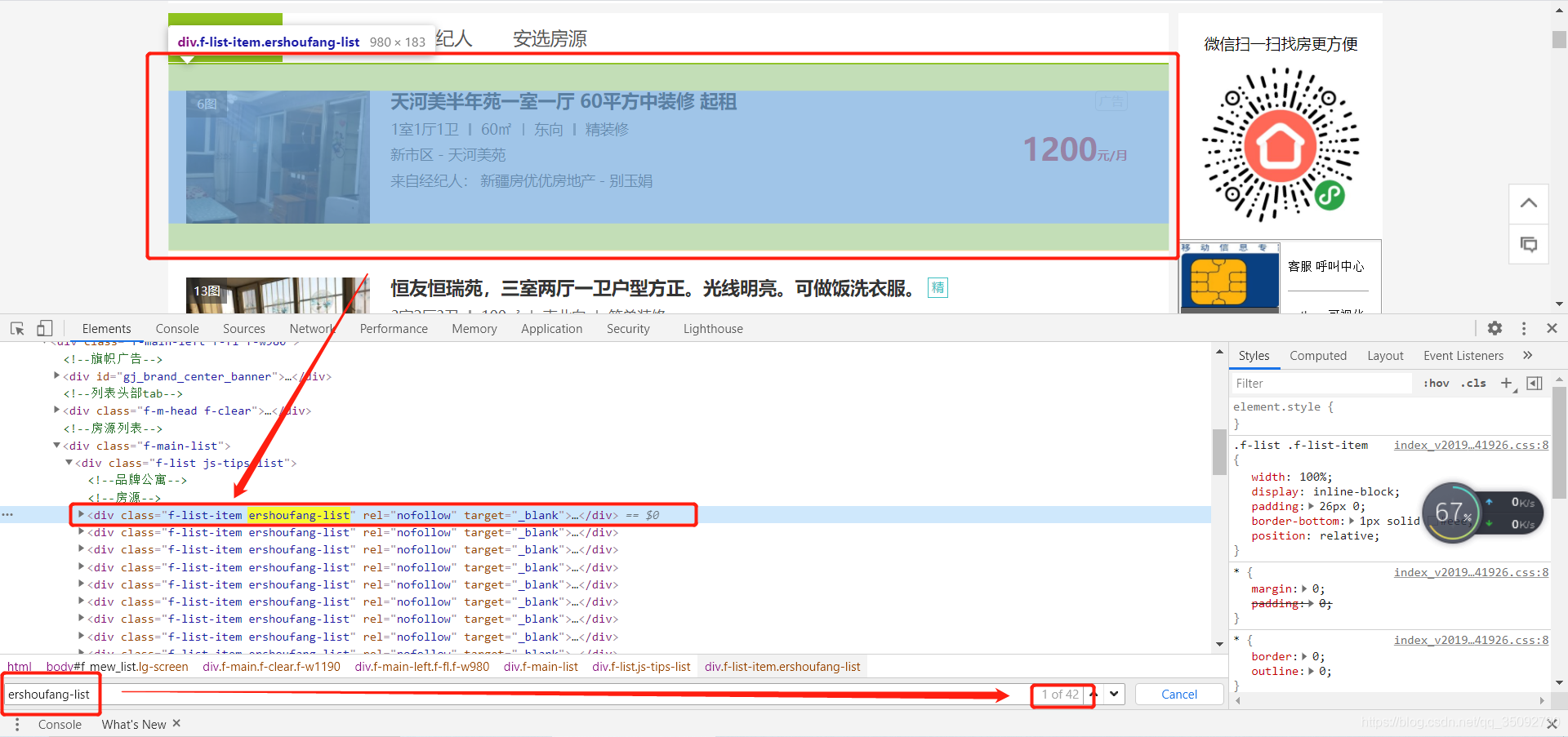Select div.f-main-list breadcrumb
1568x737 pixels.
click(x=541, y=666)
